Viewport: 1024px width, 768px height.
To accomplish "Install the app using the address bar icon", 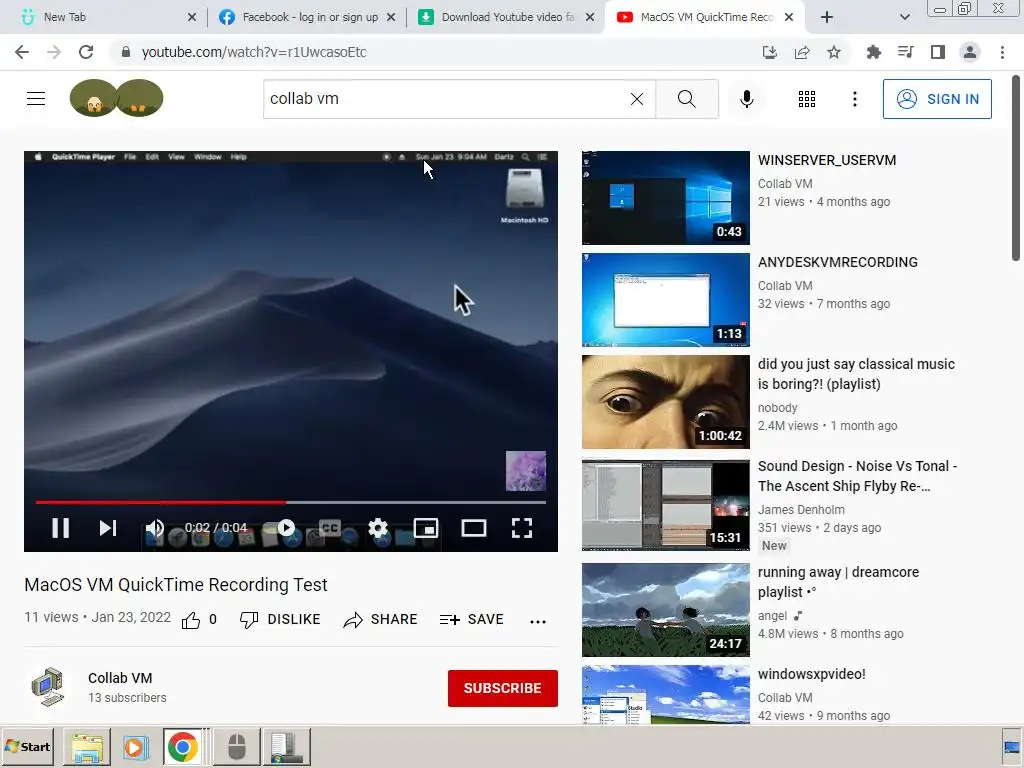I will pyautogui.click(x=769, y=52).
